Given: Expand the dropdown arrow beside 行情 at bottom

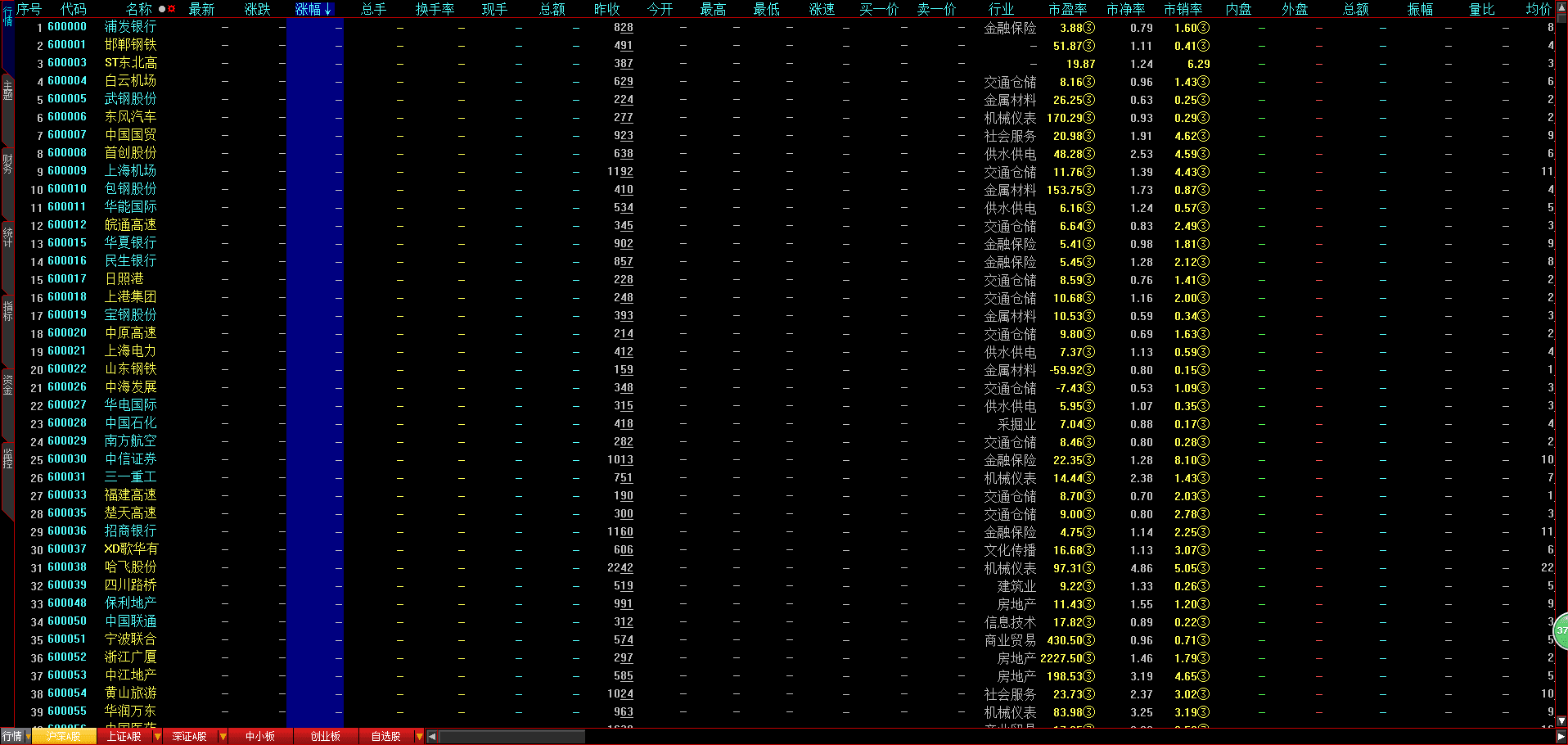Looking at the screenshot, I should pyautogui.click(x=28, y=737).
